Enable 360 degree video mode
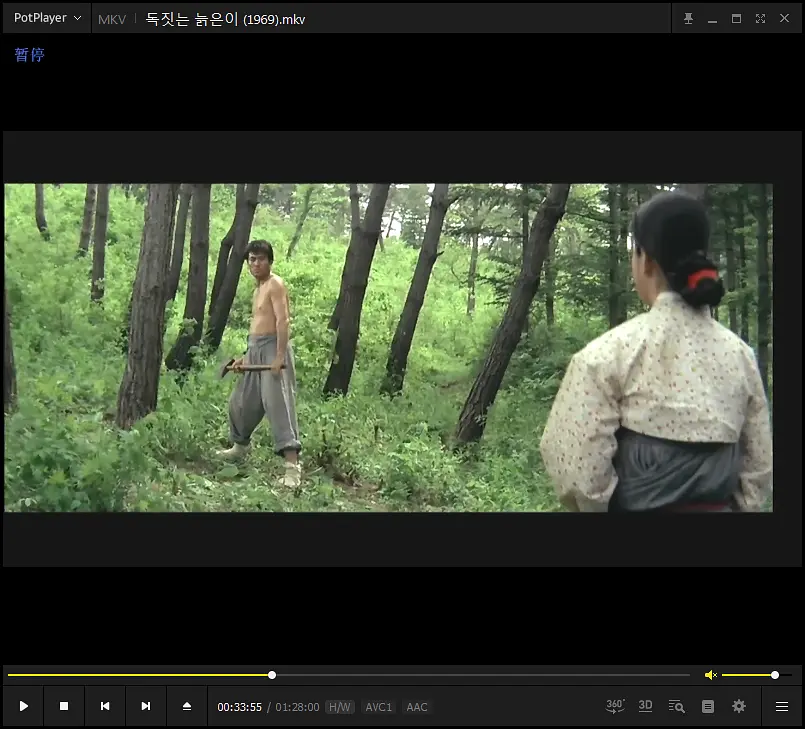Screen dimensions: 805x729 (x=615, y=706)
